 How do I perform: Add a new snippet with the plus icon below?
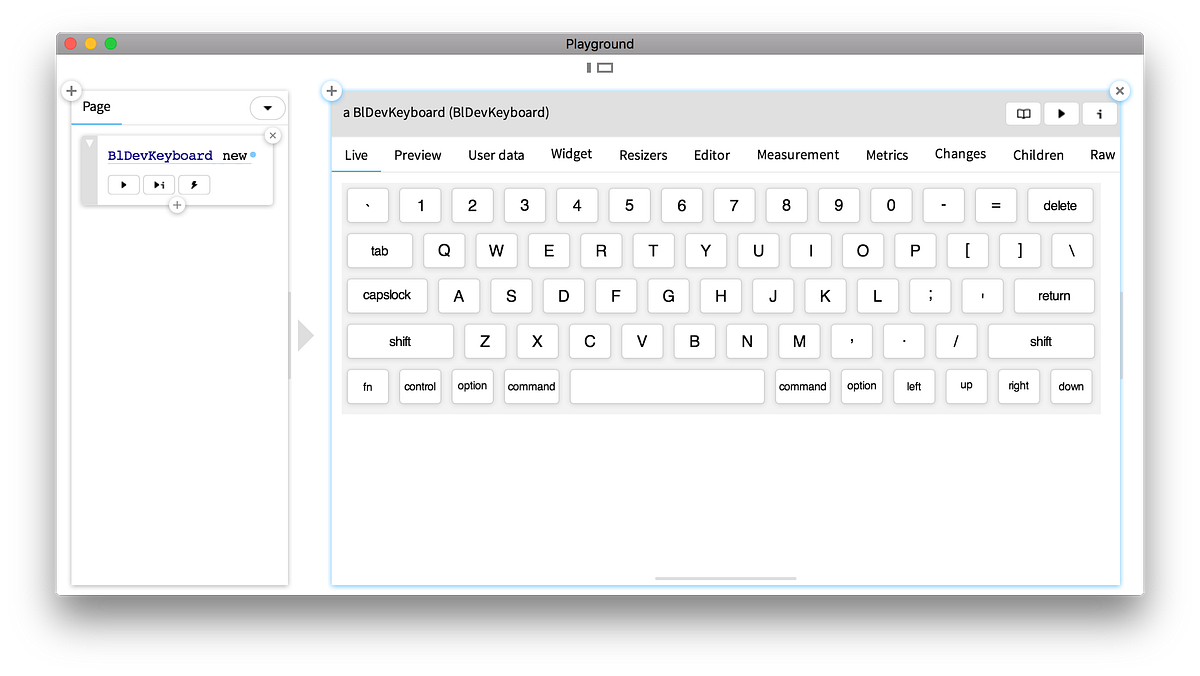[x=177, y=205]
